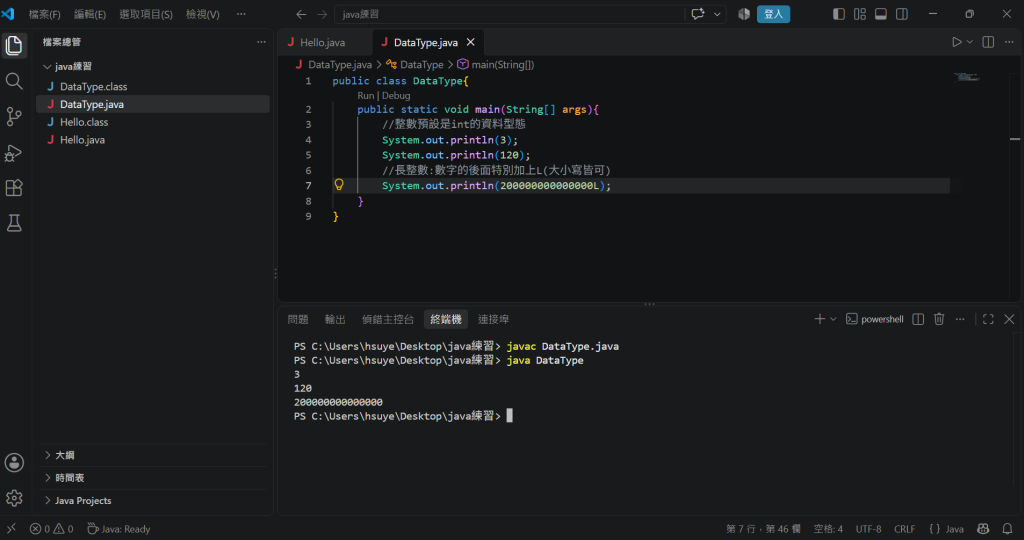Open new terminal profile dropdown arrow
This screenshot has width=1024, height=540.
coord(833,319)
